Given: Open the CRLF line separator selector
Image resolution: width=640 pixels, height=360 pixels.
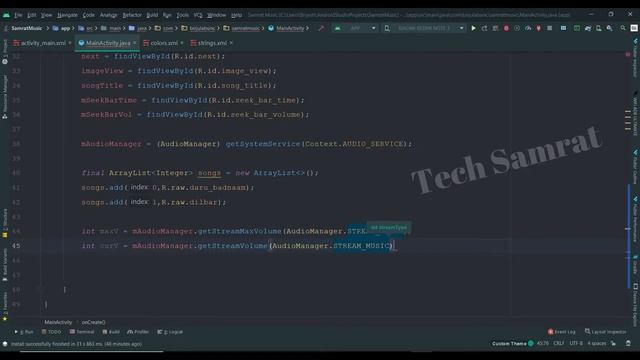Looking at the screenshot, I should (558, 344).
